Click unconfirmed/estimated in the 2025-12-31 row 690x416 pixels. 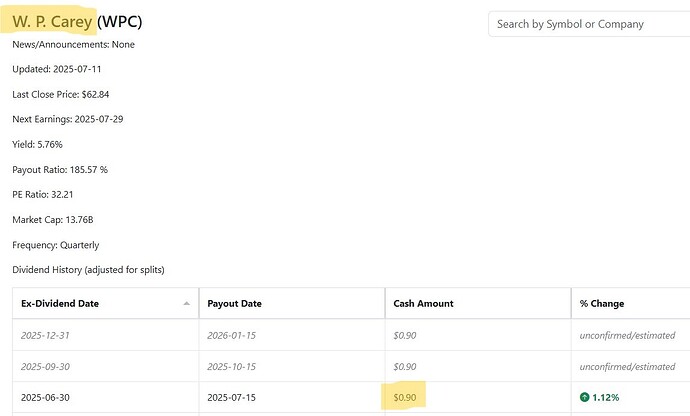(628, 335)
